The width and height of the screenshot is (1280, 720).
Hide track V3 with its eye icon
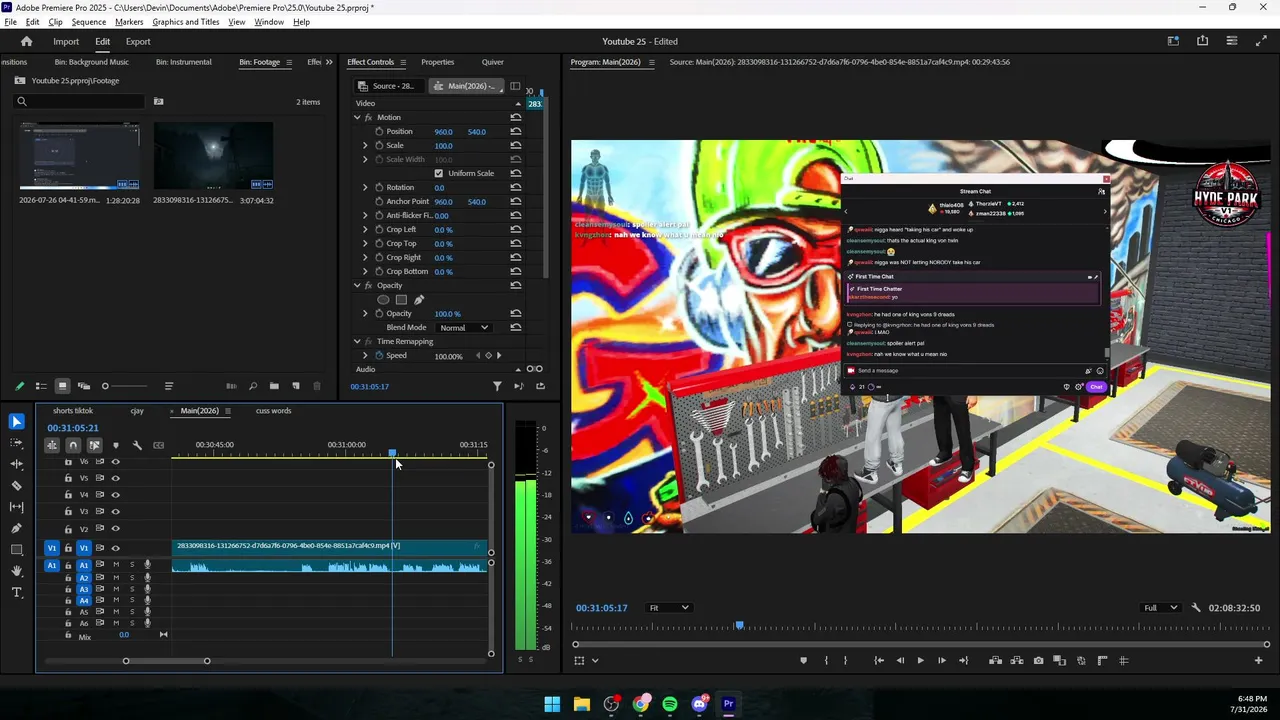[115, 511]
